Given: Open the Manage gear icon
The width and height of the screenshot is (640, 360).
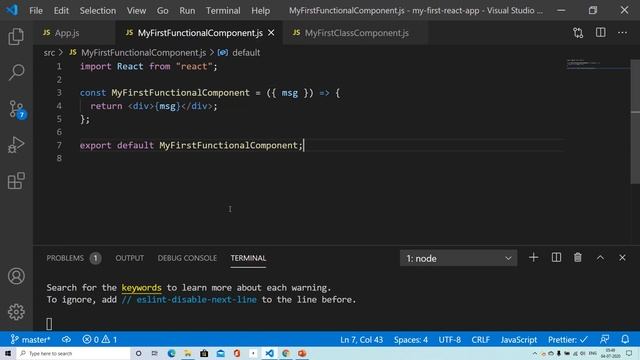Looking at the screenshot, I should point(16,312).
